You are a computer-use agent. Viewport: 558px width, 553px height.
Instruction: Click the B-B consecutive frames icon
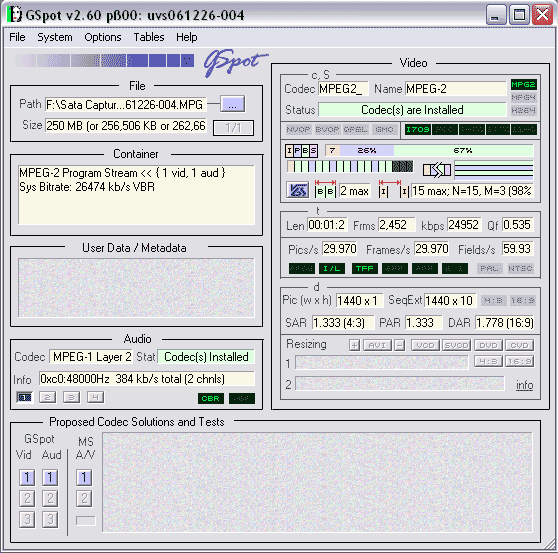(x=325, y=190)
